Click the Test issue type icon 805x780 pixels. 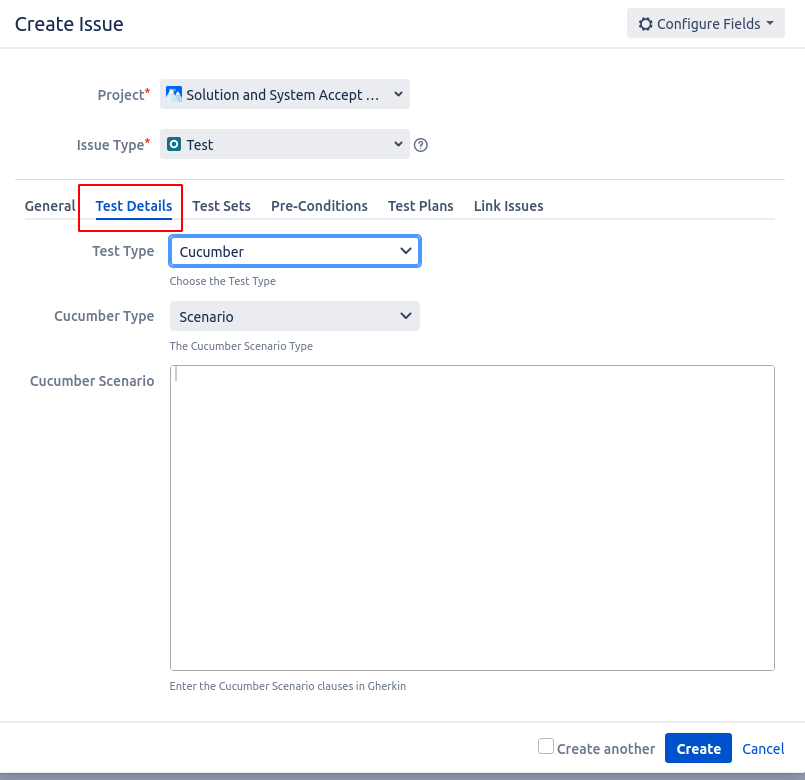174,144
